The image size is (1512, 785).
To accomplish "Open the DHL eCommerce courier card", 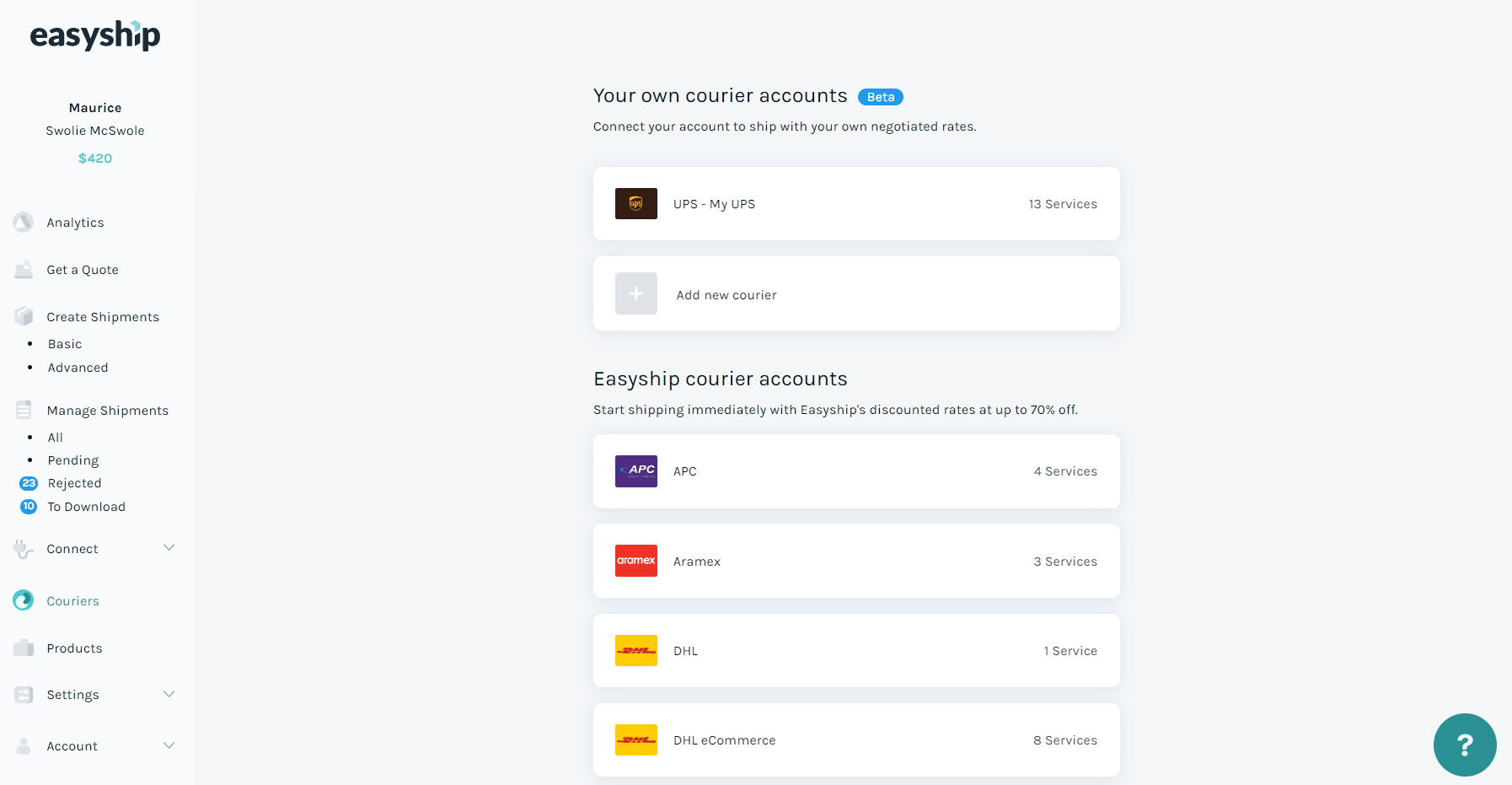I will 856,740.
